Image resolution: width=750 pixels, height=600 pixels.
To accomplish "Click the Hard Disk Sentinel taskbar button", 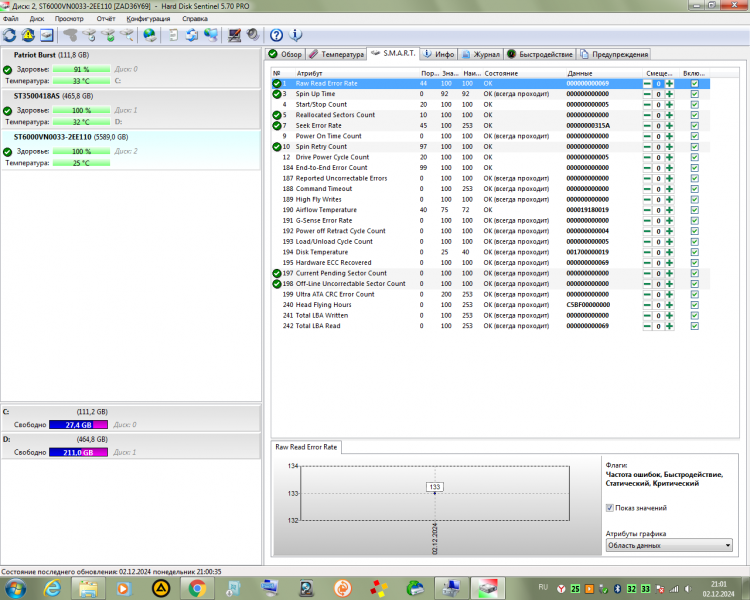I will 487,588.
